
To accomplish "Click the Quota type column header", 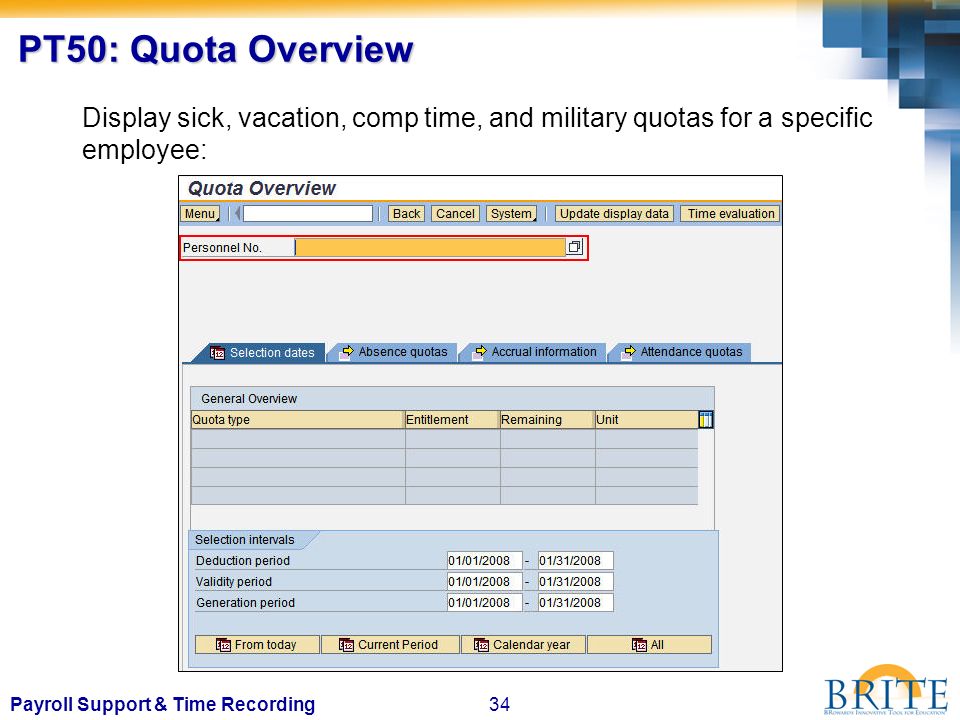I will coord(298,419).
